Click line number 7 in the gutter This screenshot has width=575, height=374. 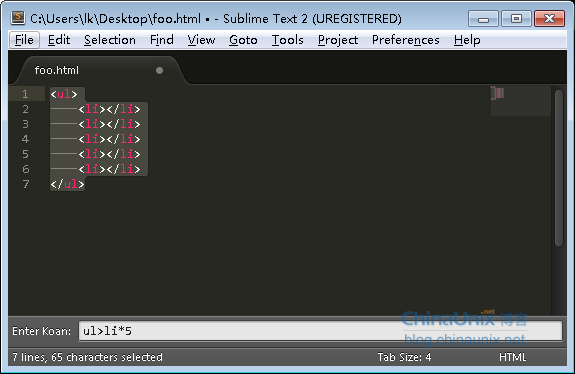coord(25,184)
